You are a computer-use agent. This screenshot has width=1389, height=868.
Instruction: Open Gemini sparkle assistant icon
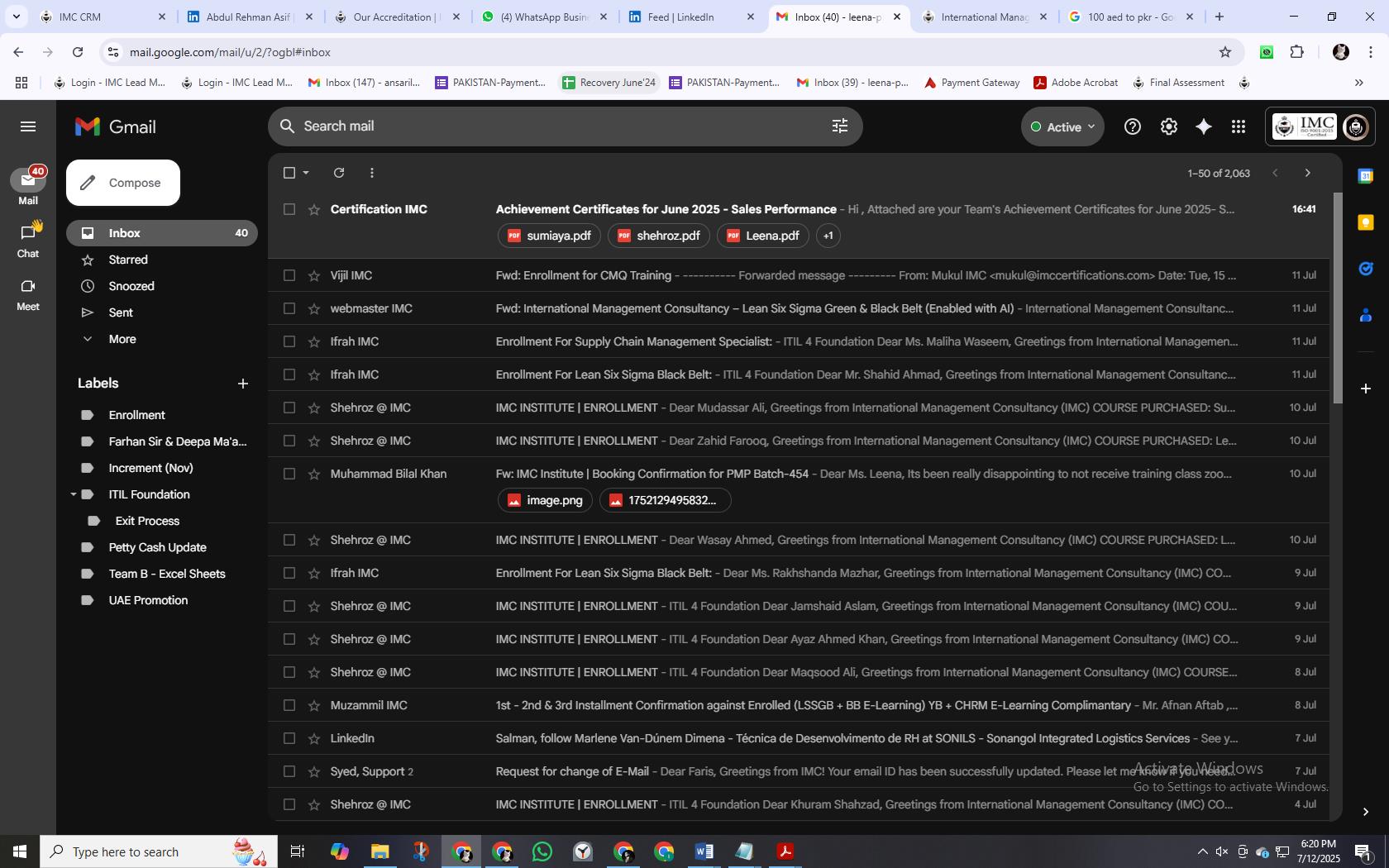pyautogui.click(x=1204, y=126)
